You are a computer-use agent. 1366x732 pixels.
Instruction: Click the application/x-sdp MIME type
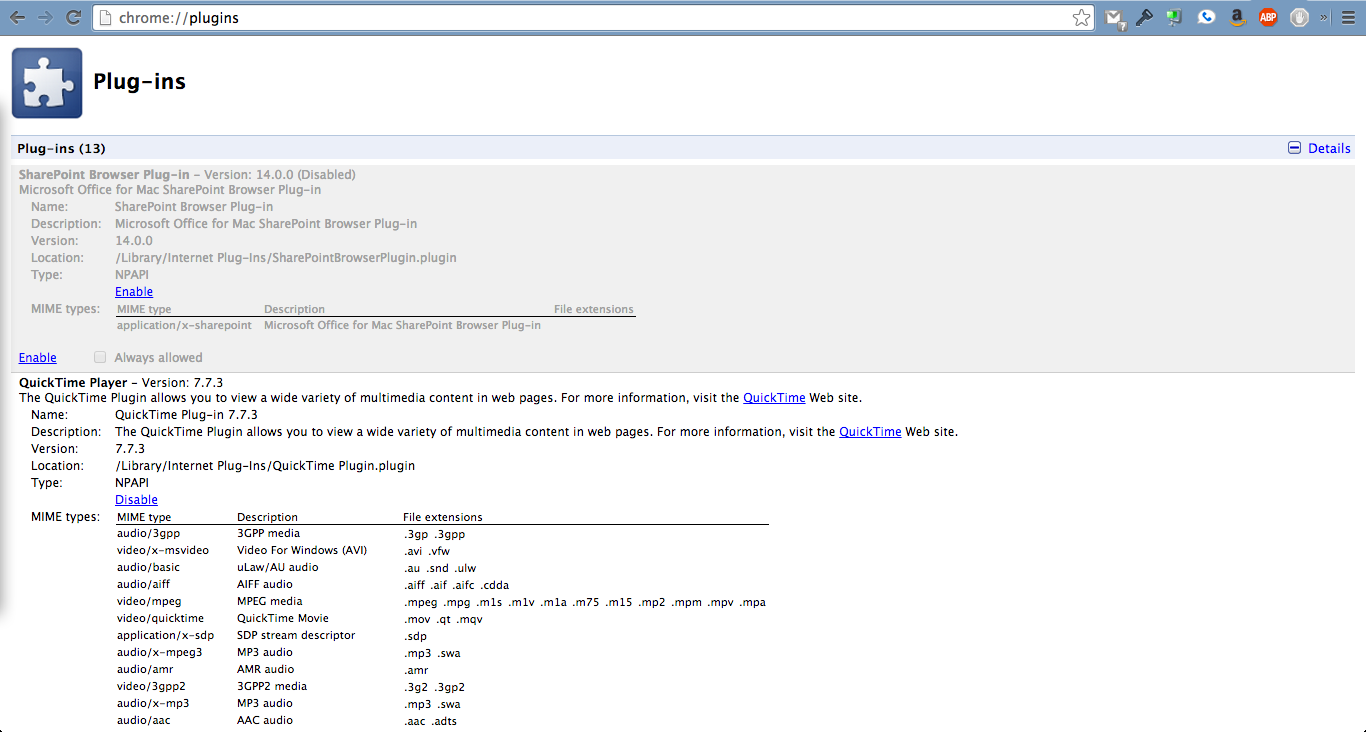[165, 636]
